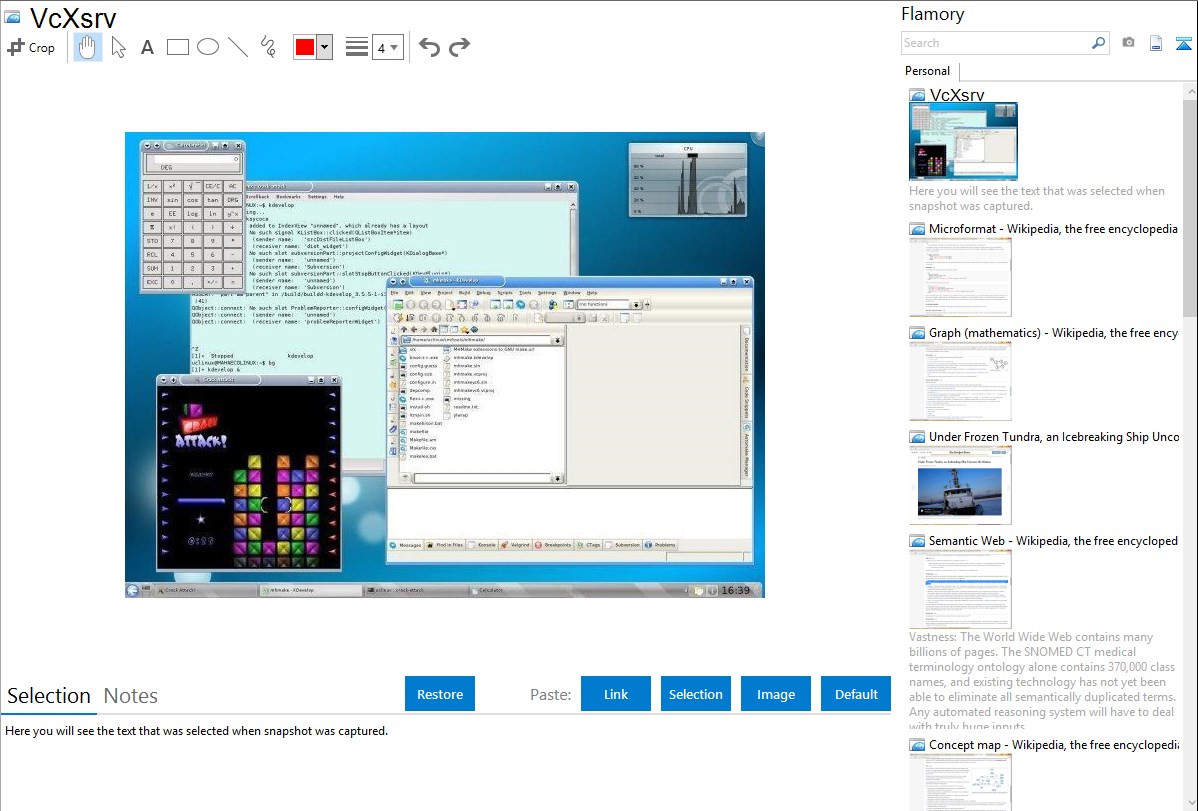
Task: Open Under Frozen Tundra snapshot entry
Action: click(1054, 436)
